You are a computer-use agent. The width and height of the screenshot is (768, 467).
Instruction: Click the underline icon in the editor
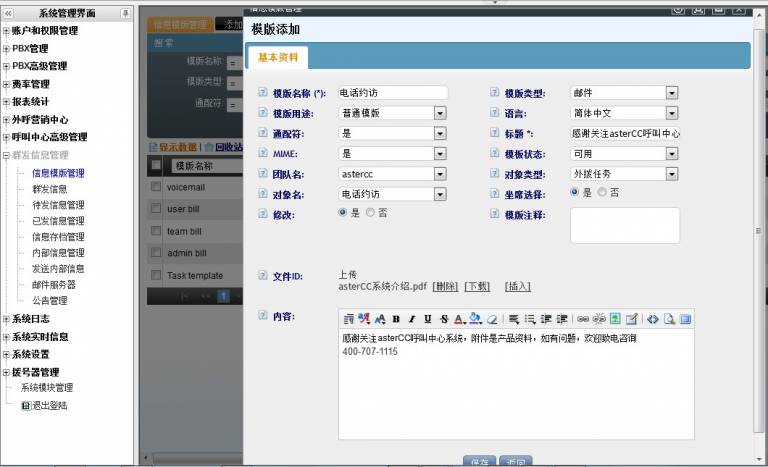428,319
